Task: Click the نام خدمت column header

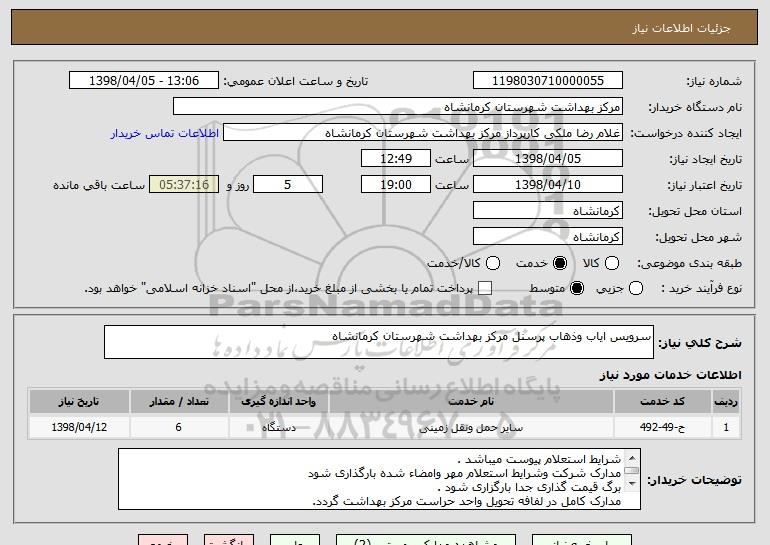Action: pos(471,402)
